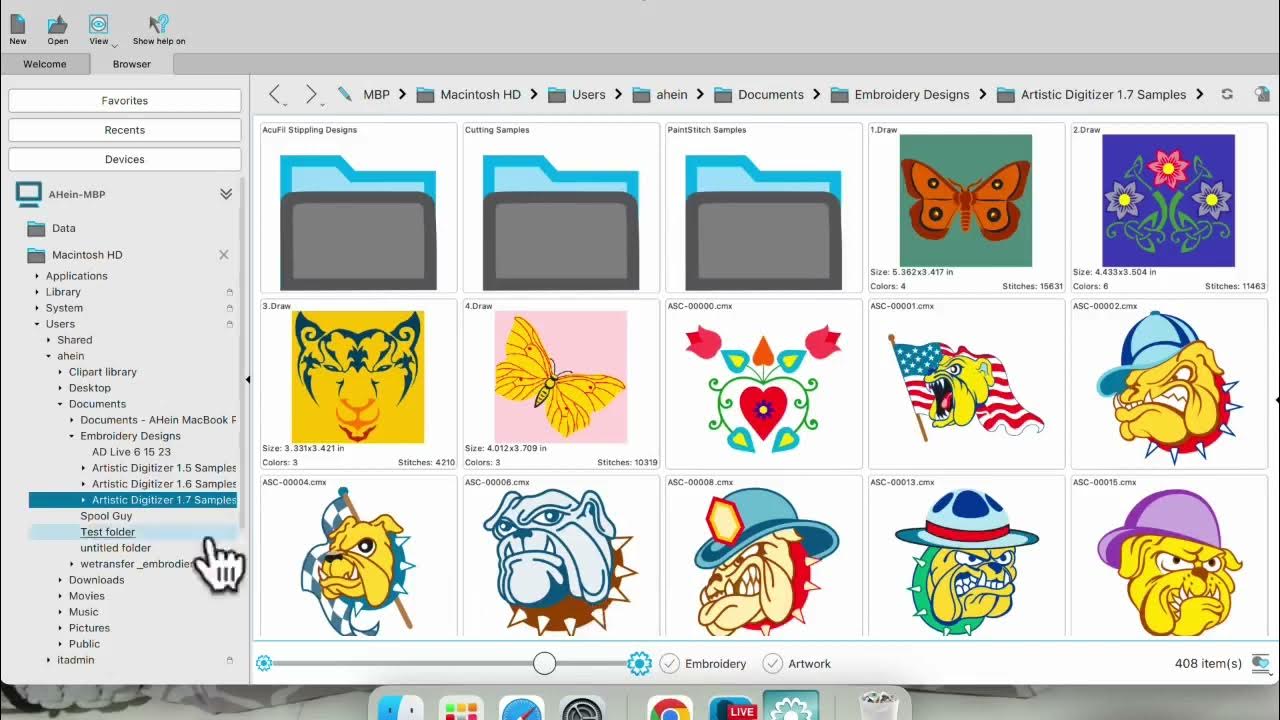The height and width of the screenshot is (720, 1280).
Task: Open Safari from the dock
Action: (x=521, y=708)
